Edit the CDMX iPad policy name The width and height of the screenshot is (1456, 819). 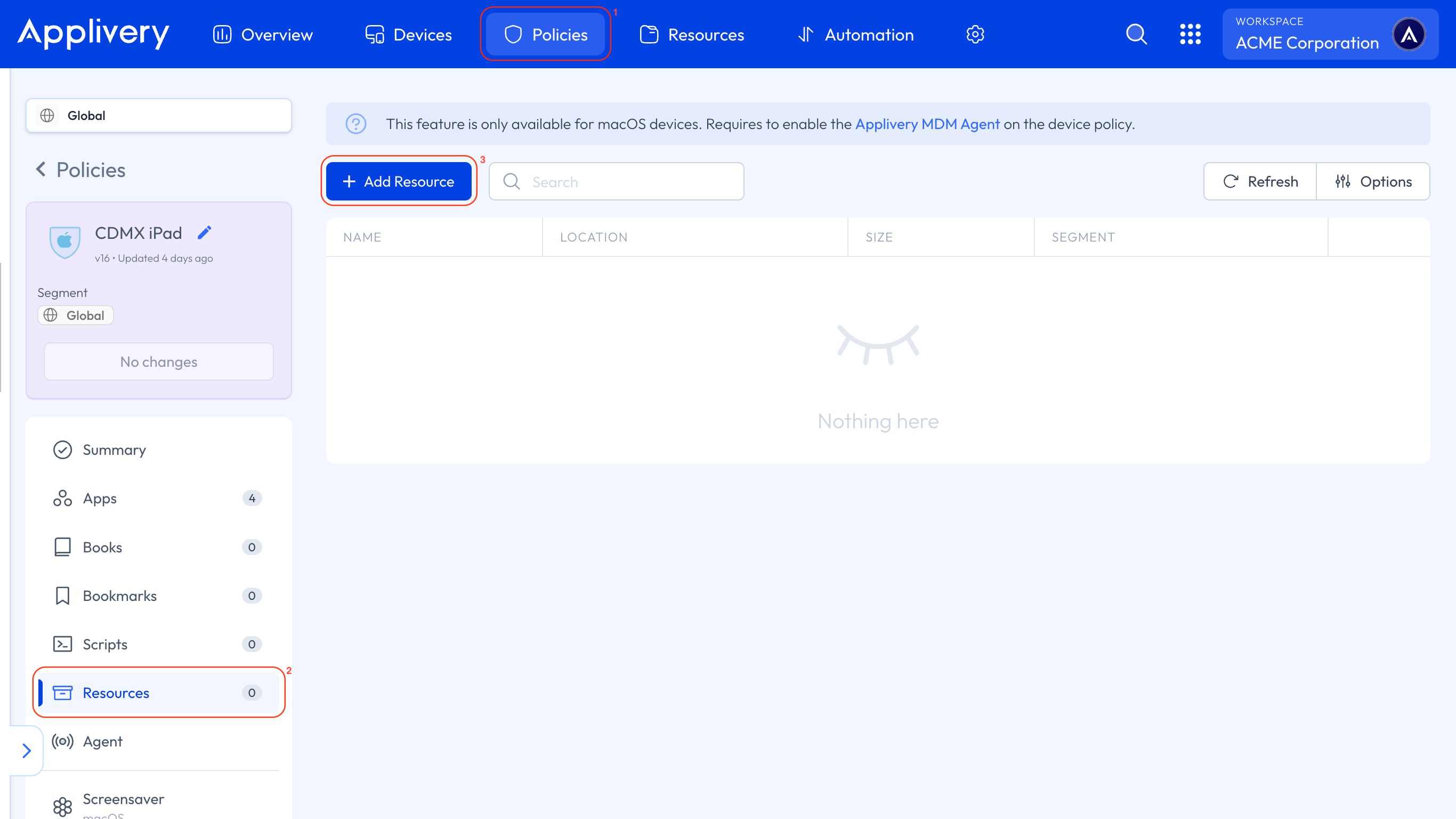point(205,232)
